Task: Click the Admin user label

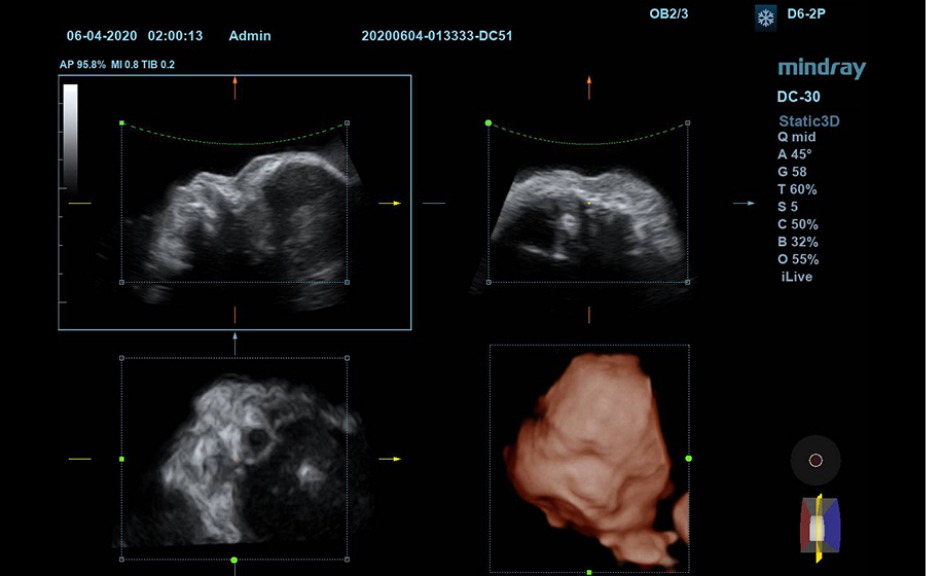Action: (x=249, y=36)
